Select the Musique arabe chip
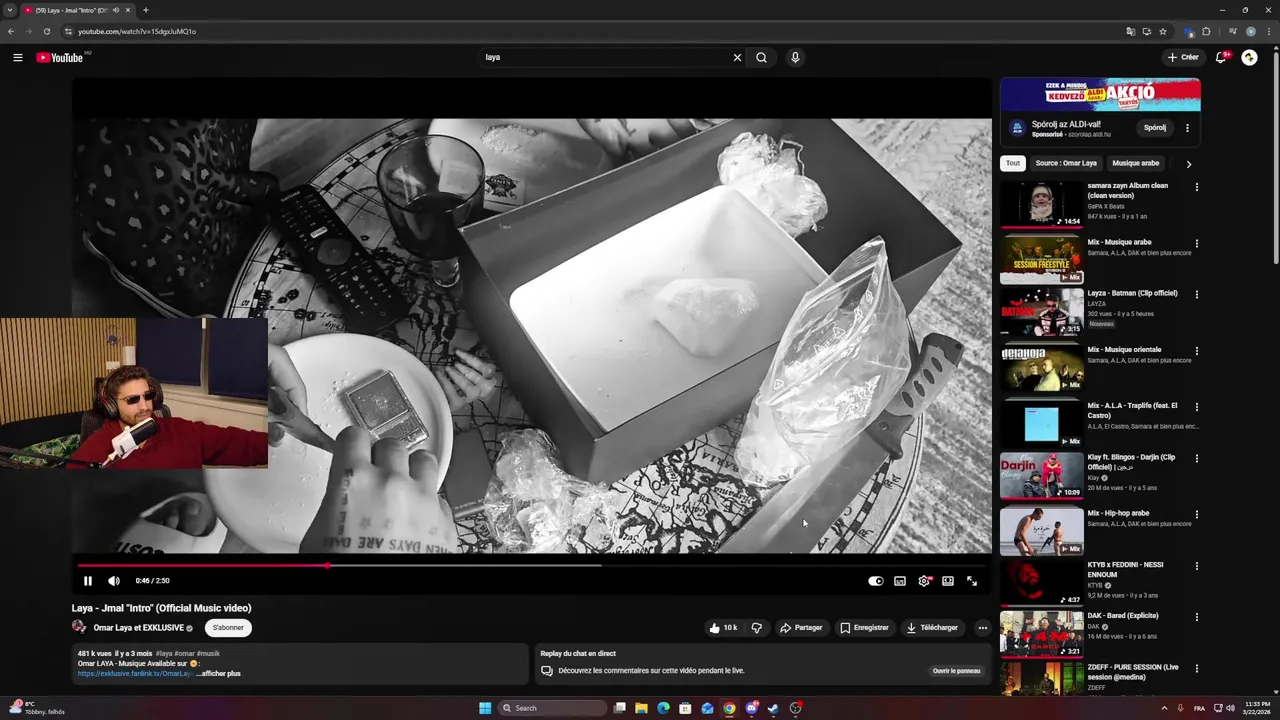This screenshot has width=1280, height=720. tap(1135, 163)
